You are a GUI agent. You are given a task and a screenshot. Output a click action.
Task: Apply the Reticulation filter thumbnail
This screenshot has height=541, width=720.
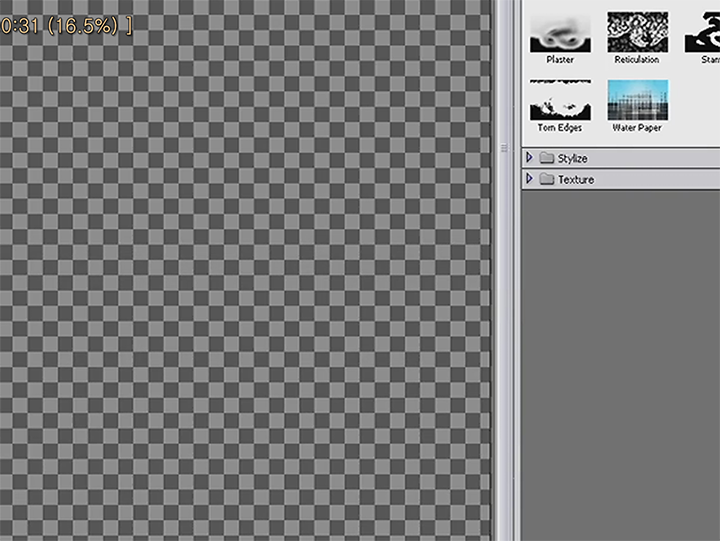(x=637, y=31)
